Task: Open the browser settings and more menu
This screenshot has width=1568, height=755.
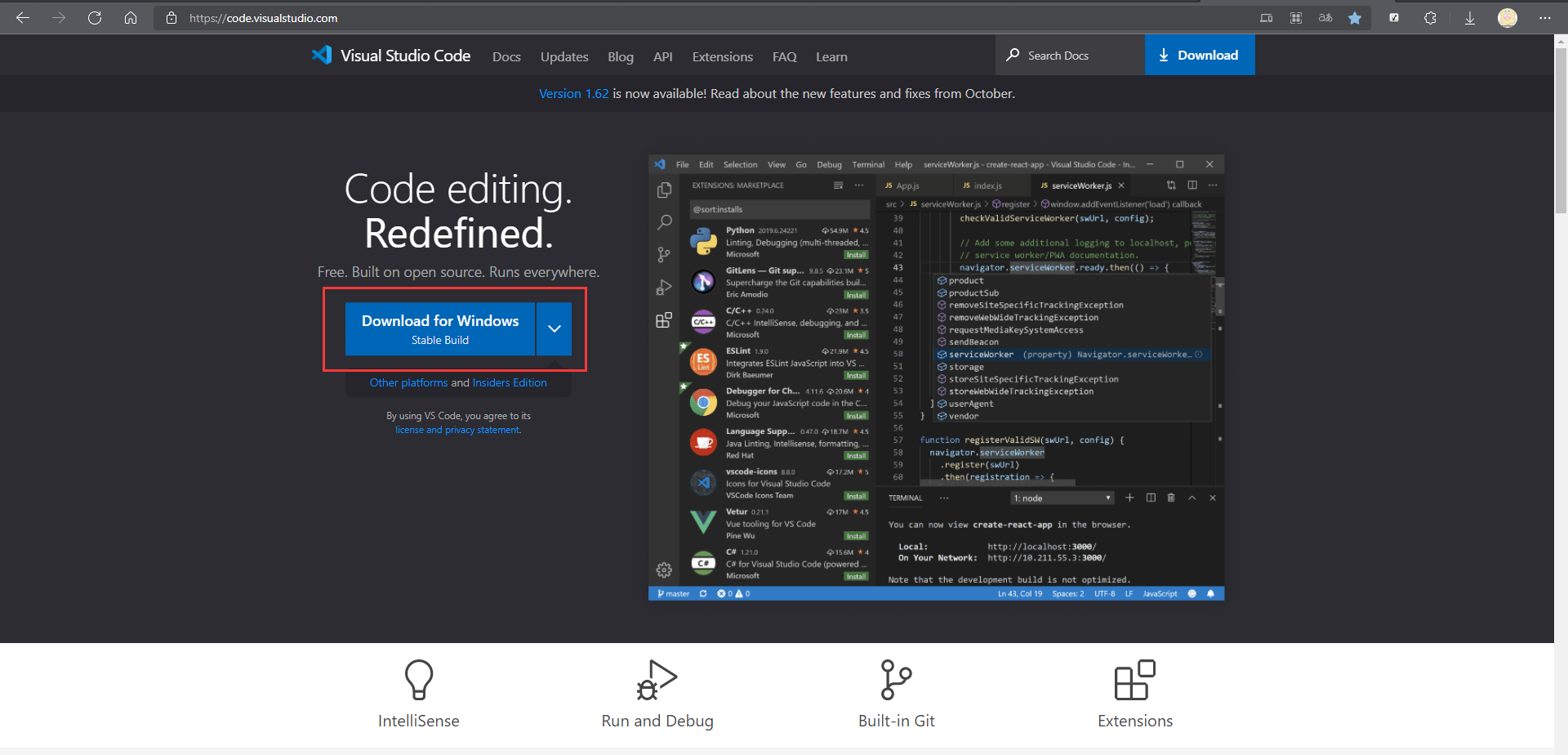Action: (1545, 17)
